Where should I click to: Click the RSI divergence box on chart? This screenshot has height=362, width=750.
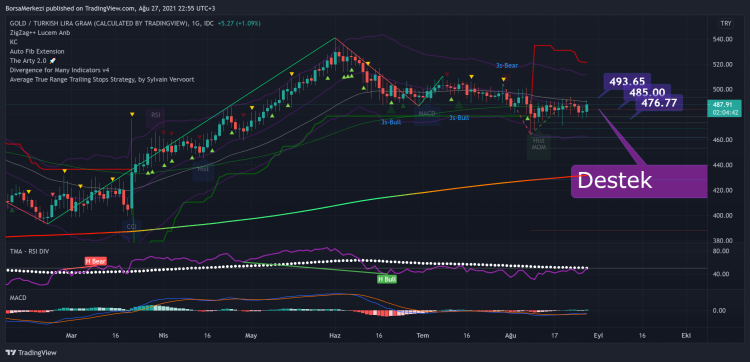155,117
